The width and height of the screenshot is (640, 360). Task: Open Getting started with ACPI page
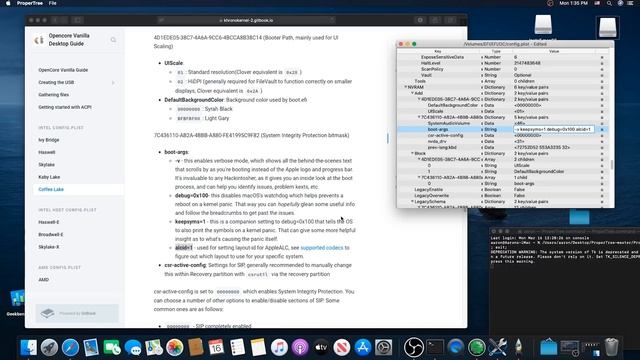[65, 107]
